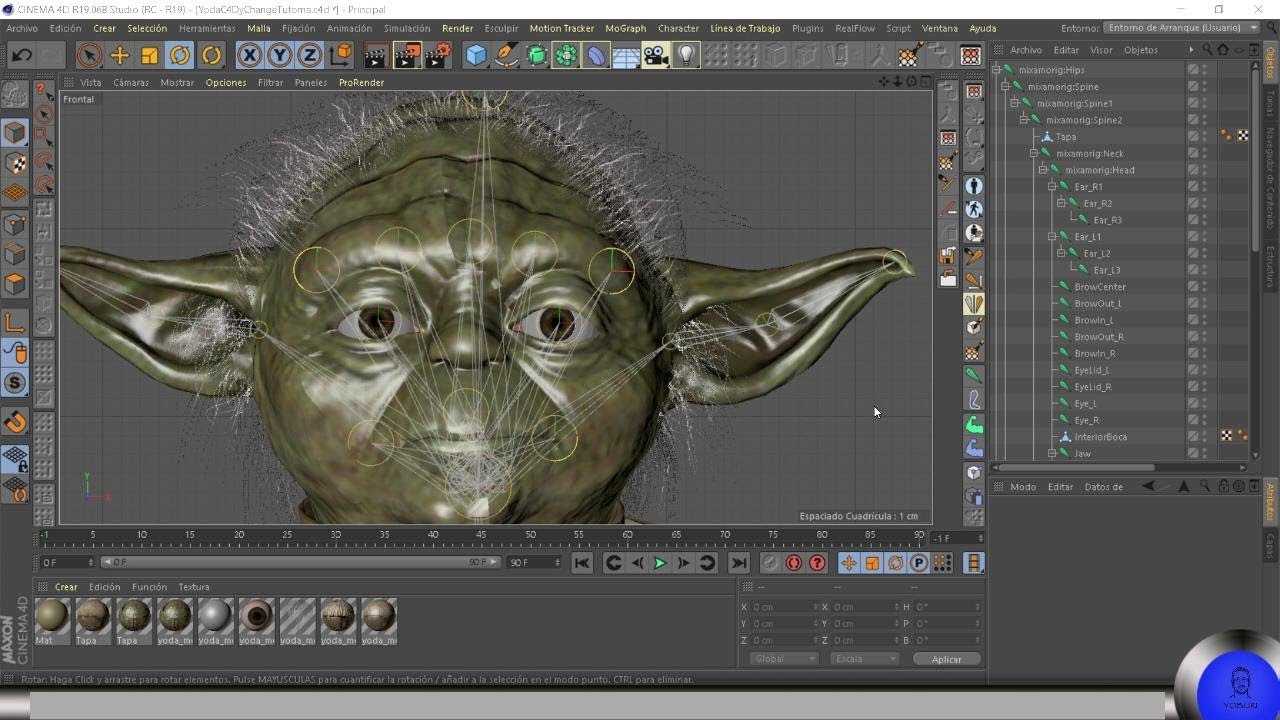Viewport: 1280px width, 720px height.
Task: Click the frame range scrubber bar
Action: (300, 562)
